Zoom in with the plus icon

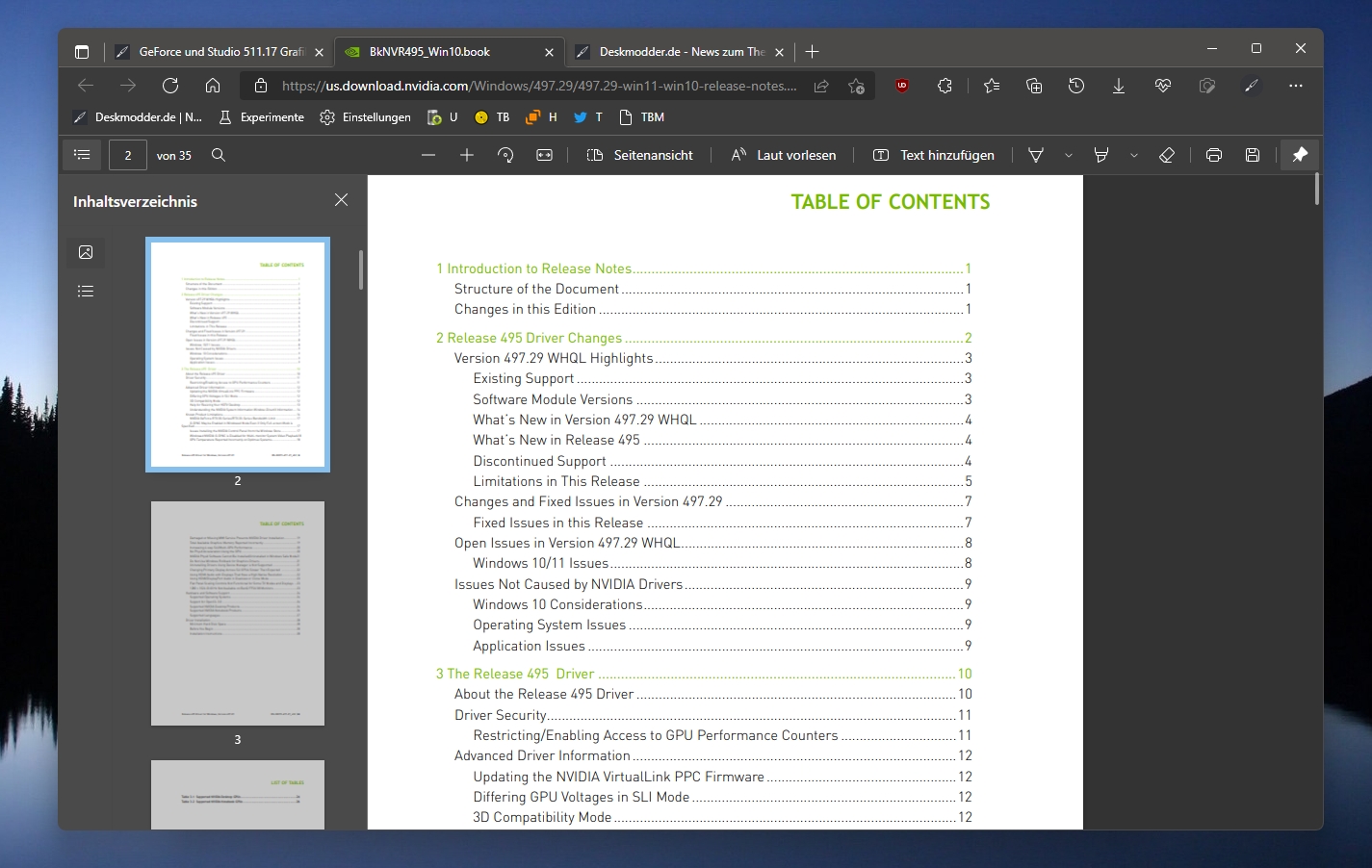point(467,155)
